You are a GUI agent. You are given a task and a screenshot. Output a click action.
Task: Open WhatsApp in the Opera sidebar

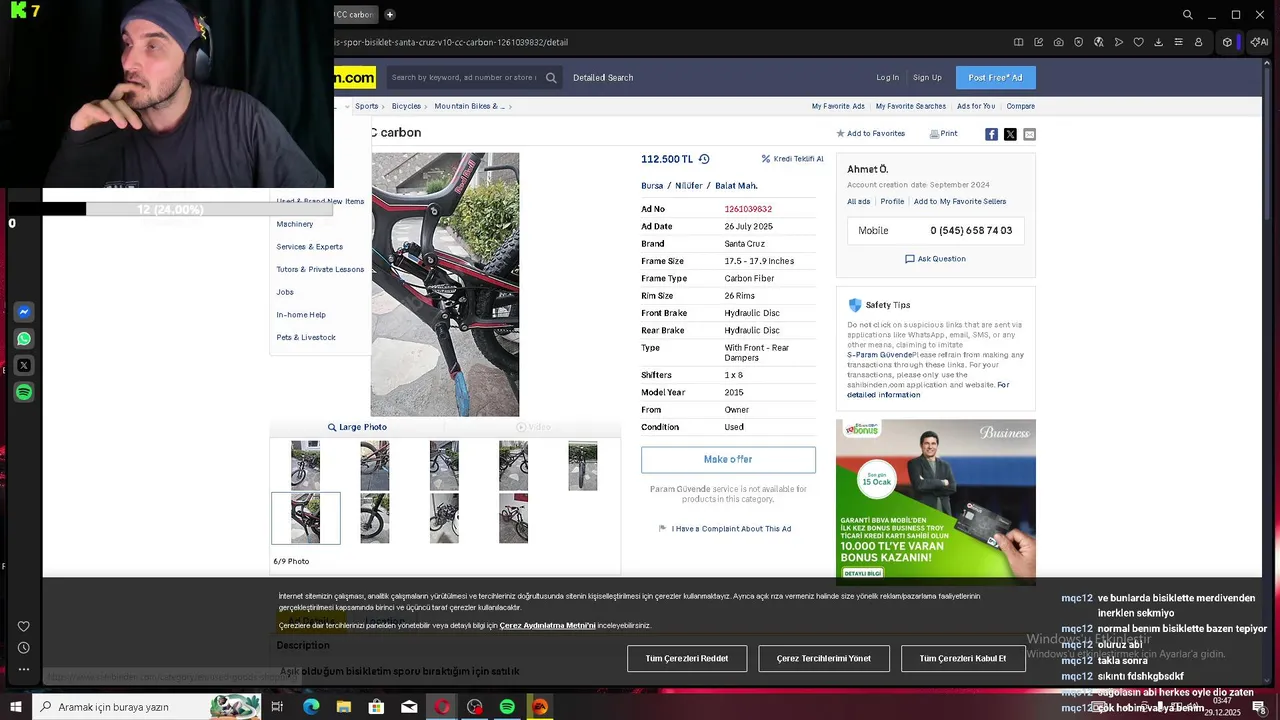tap(24, 339)
